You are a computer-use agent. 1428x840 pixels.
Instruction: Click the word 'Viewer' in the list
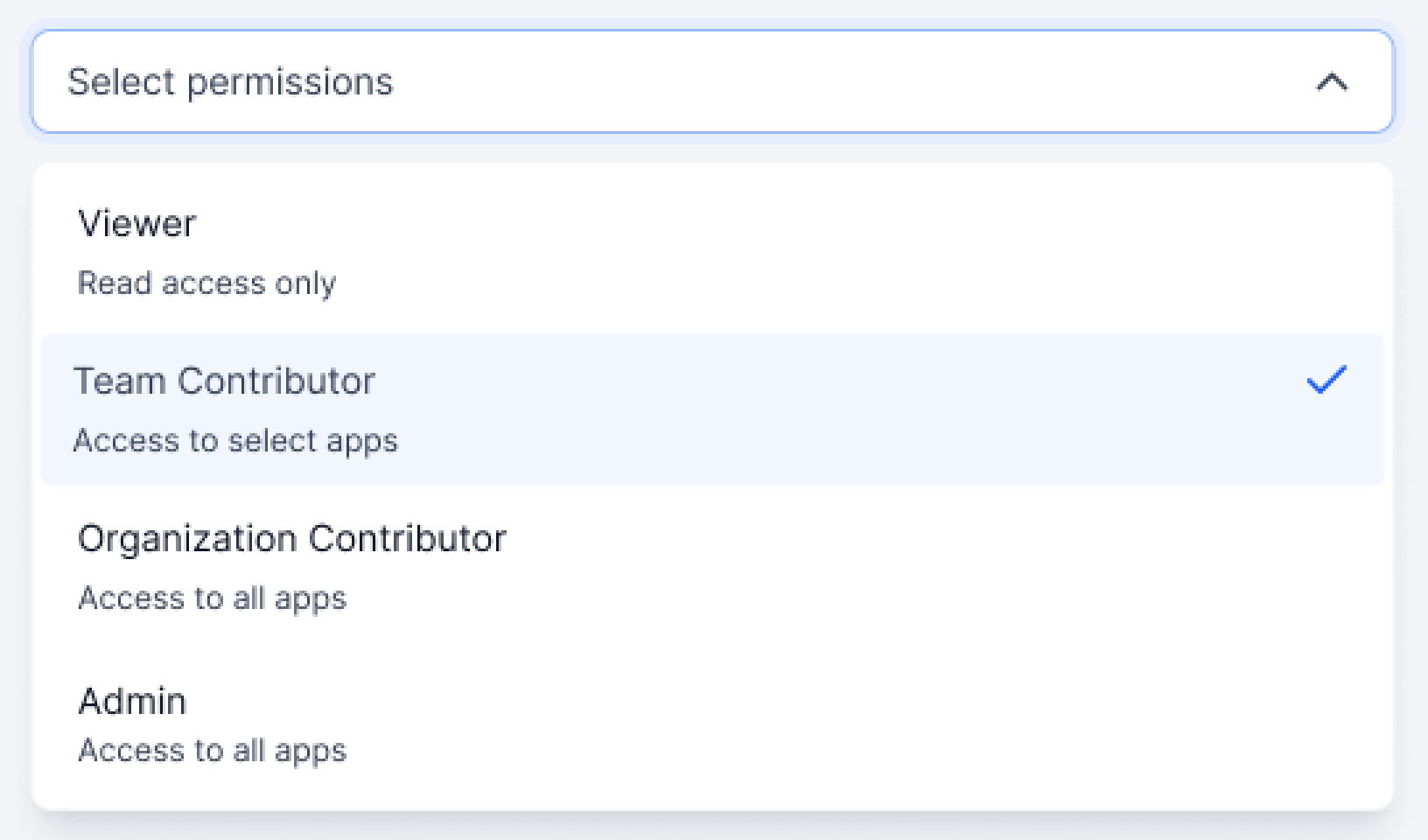137,224
